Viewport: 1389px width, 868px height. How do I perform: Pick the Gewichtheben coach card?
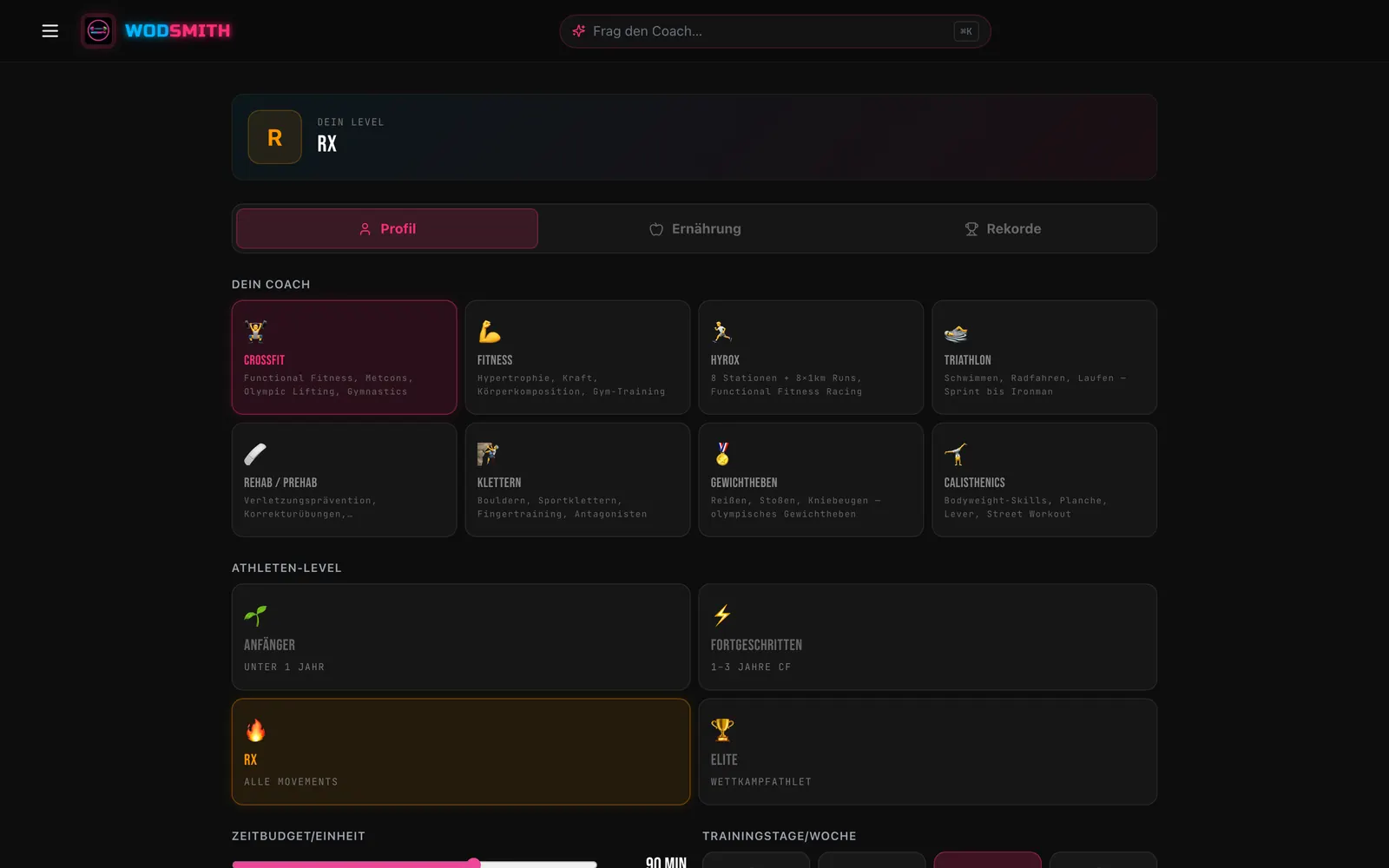point(812,480)
